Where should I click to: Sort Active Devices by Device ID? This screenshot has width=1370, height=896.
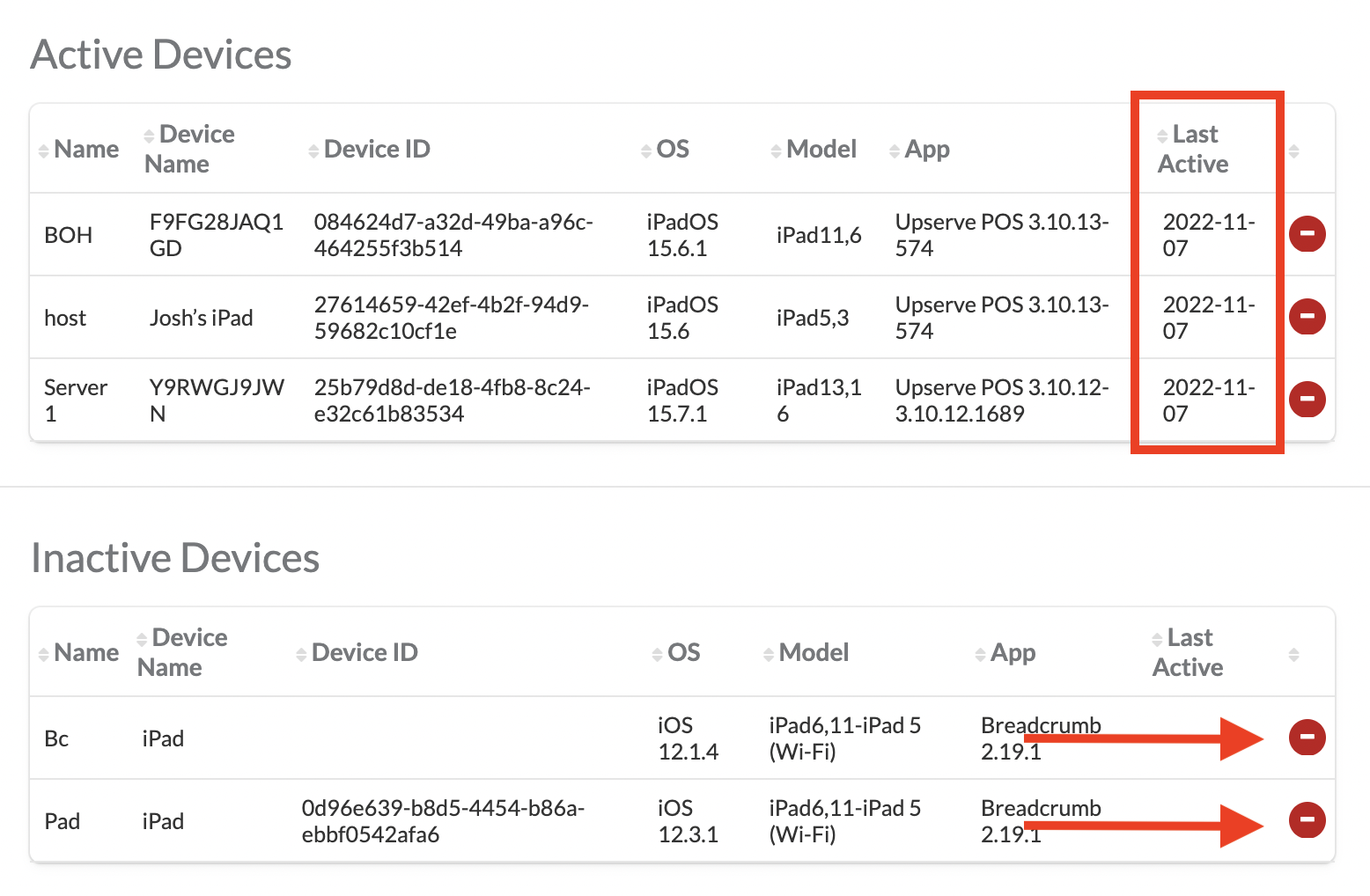[370, 150]
